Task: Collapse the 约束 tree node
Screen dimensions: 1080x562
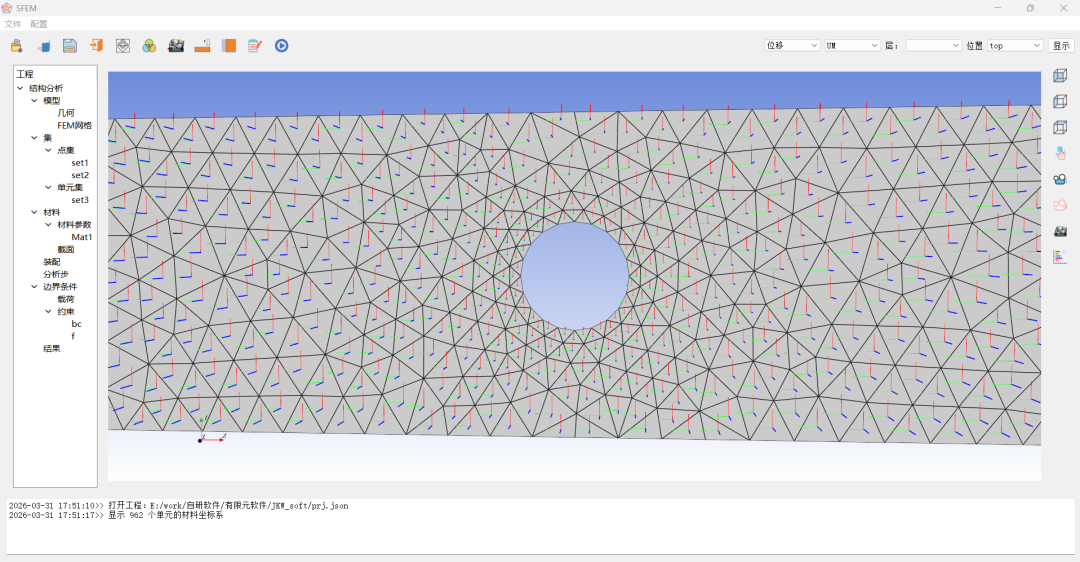Action: pos(48,311)
